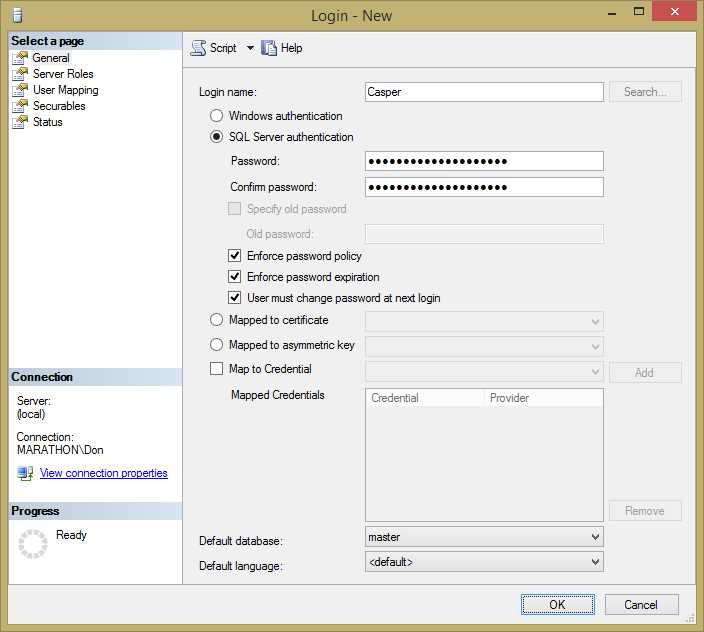Select the Server Roles page icon
704x632 pixels.
20,74
